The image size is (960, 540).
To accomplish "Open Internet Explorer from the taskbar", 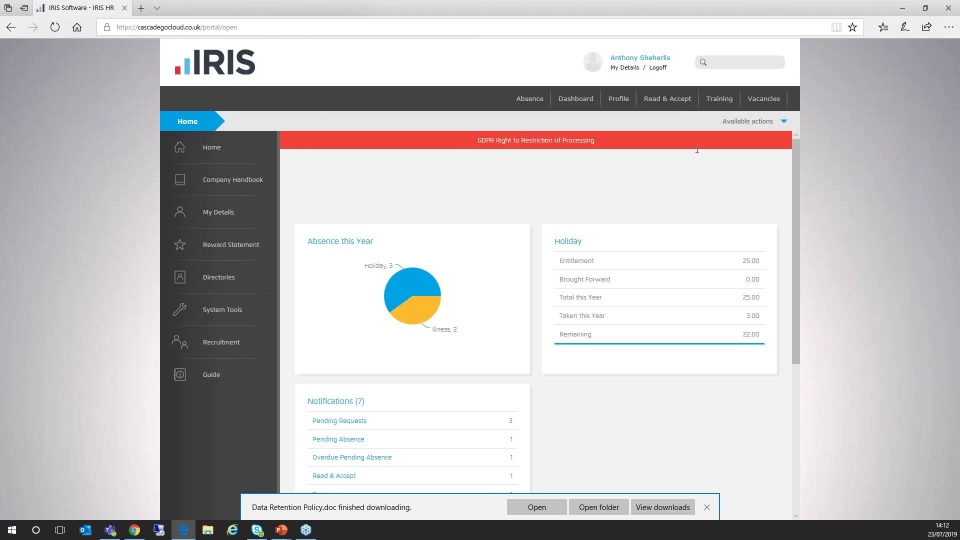I will pyautogui.click(x=232, y=530).
